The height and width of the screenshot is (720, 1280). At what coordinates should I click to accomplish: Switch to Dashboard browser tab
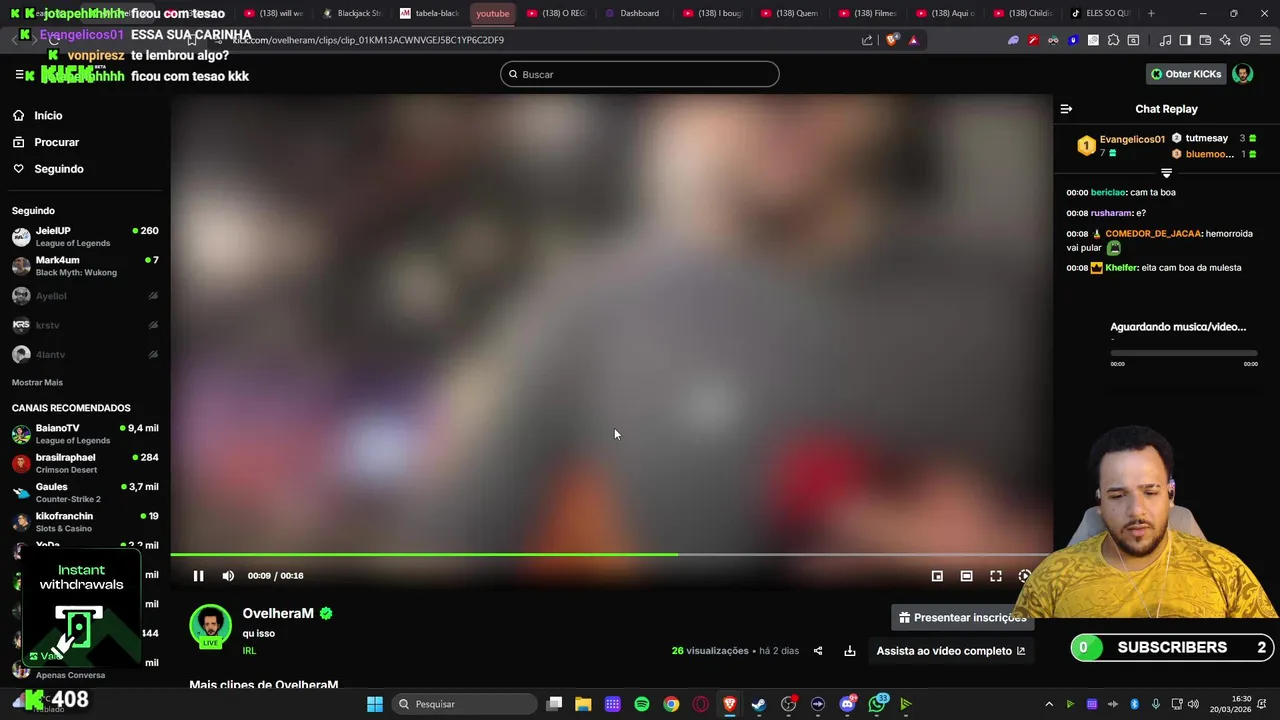pos(632,13)
